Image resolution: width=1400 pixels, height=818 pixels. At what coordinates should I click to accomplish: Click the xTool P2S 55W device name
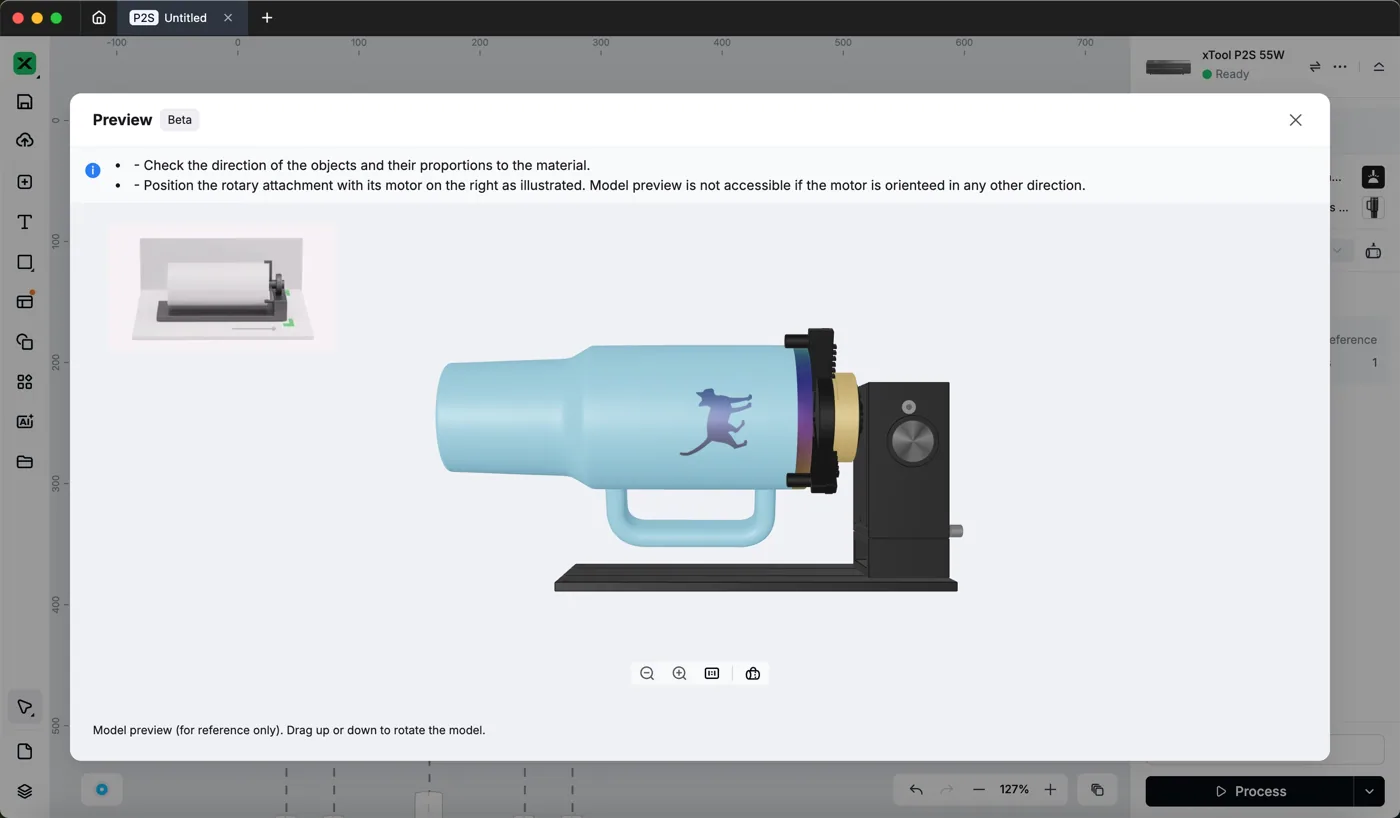point(1243,55)
